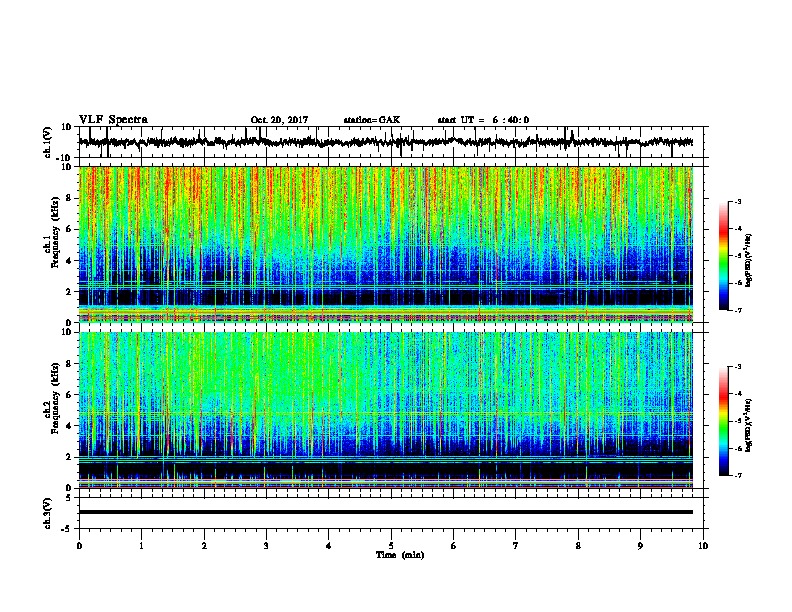
Task: Click time axis tick label '6'
Action: tap(454, 546)
